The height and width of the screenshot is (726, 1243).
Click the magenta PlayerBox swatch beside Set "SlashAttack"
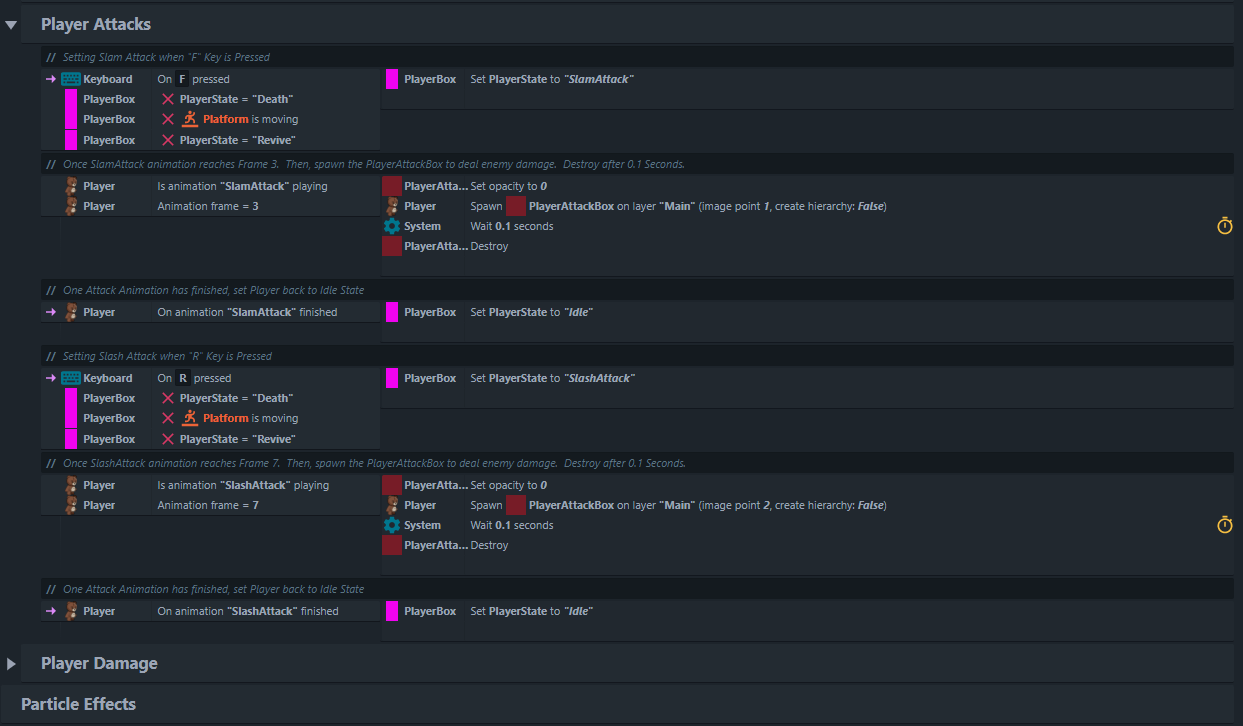[392, 378]
